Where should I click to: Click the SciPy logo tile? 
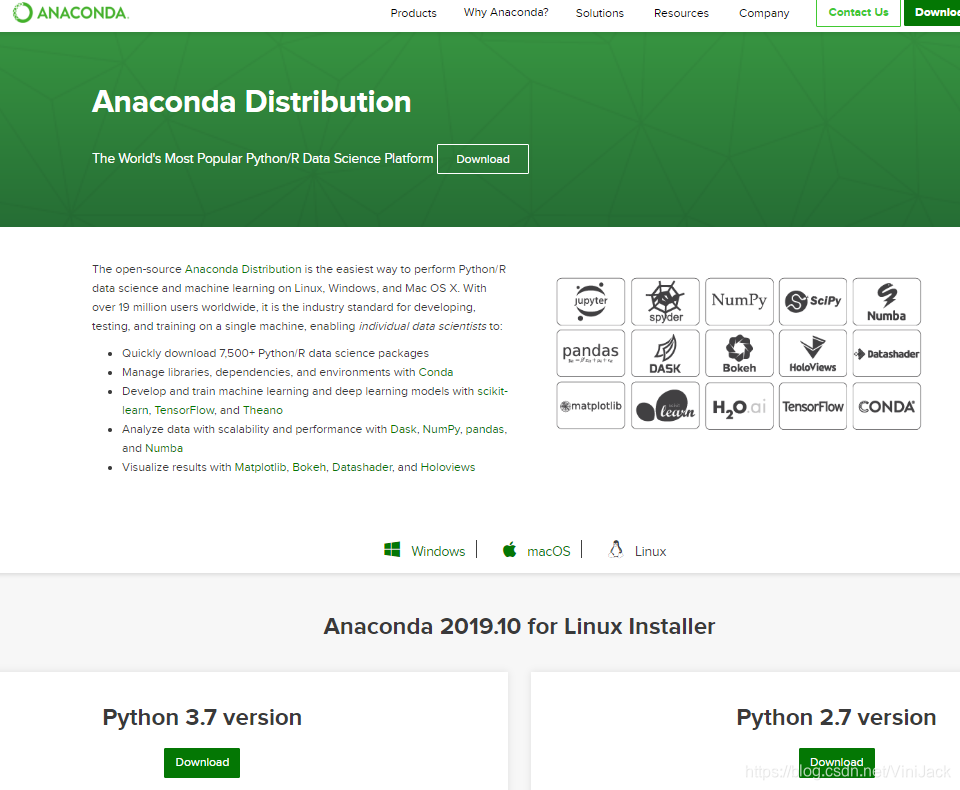[812, 301]
